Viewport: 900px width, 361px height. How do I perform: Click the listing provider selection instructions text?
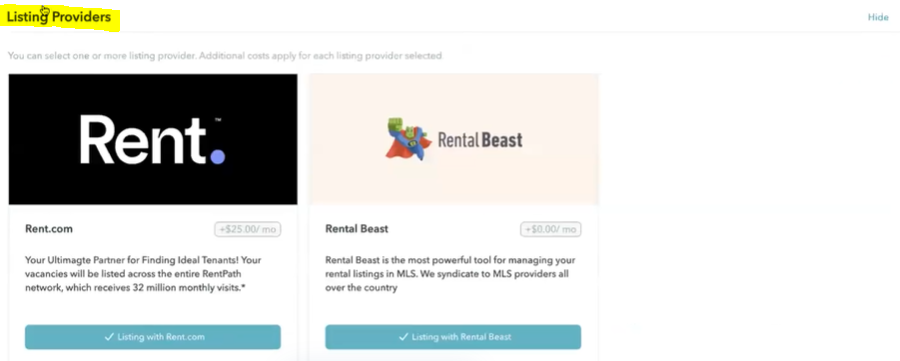coord(225,56)
